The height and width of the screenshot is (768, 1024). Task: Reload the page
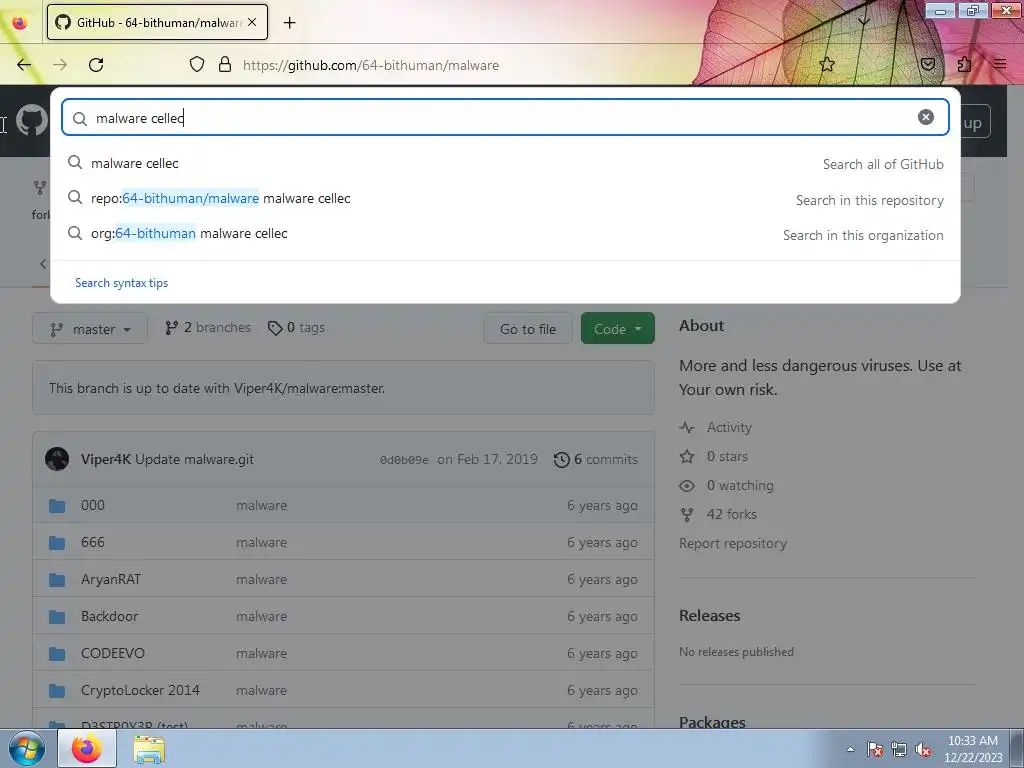96,65
